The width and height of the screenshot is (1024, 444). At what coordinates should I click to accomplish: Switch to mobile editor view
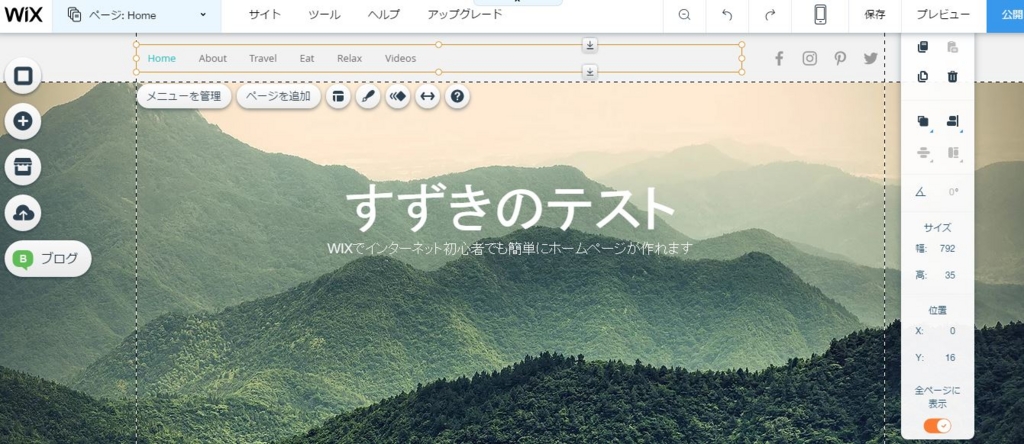point(820,15)
